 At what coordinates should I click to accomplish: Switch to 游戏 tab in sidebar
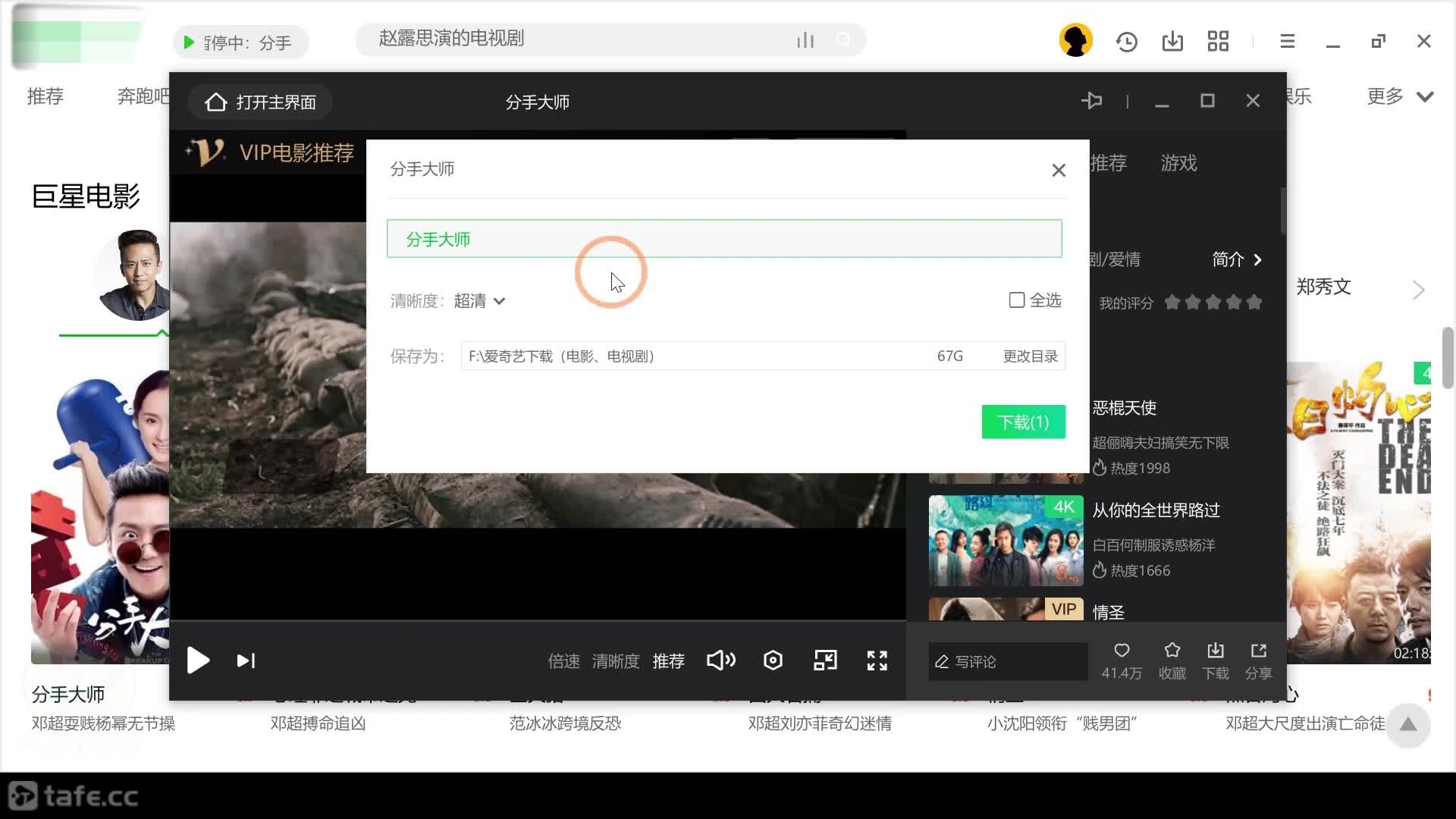tap(1178, 163)
